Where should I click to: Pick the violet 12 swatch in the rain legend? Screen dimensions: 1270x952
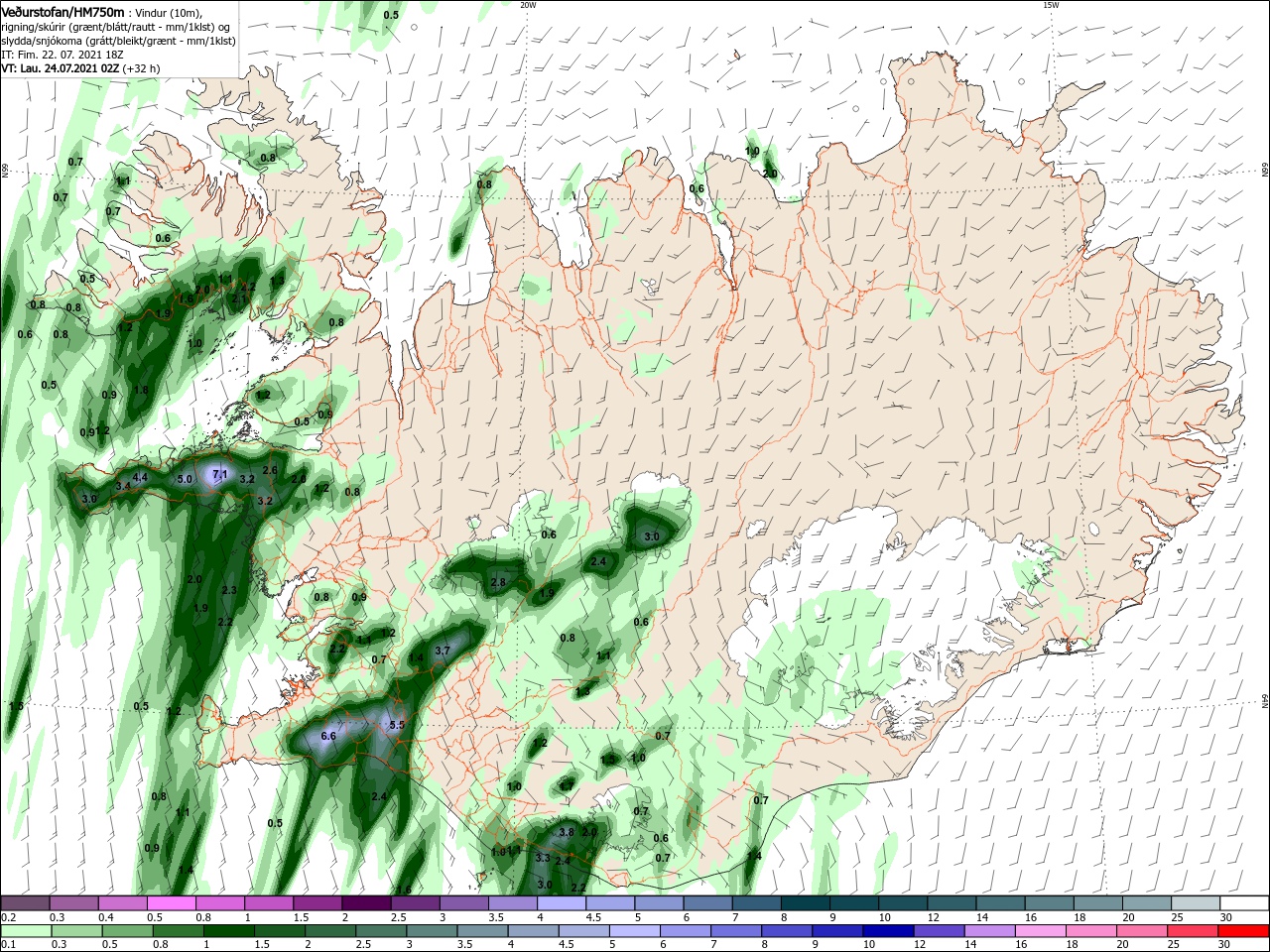(x=941, y=931)
